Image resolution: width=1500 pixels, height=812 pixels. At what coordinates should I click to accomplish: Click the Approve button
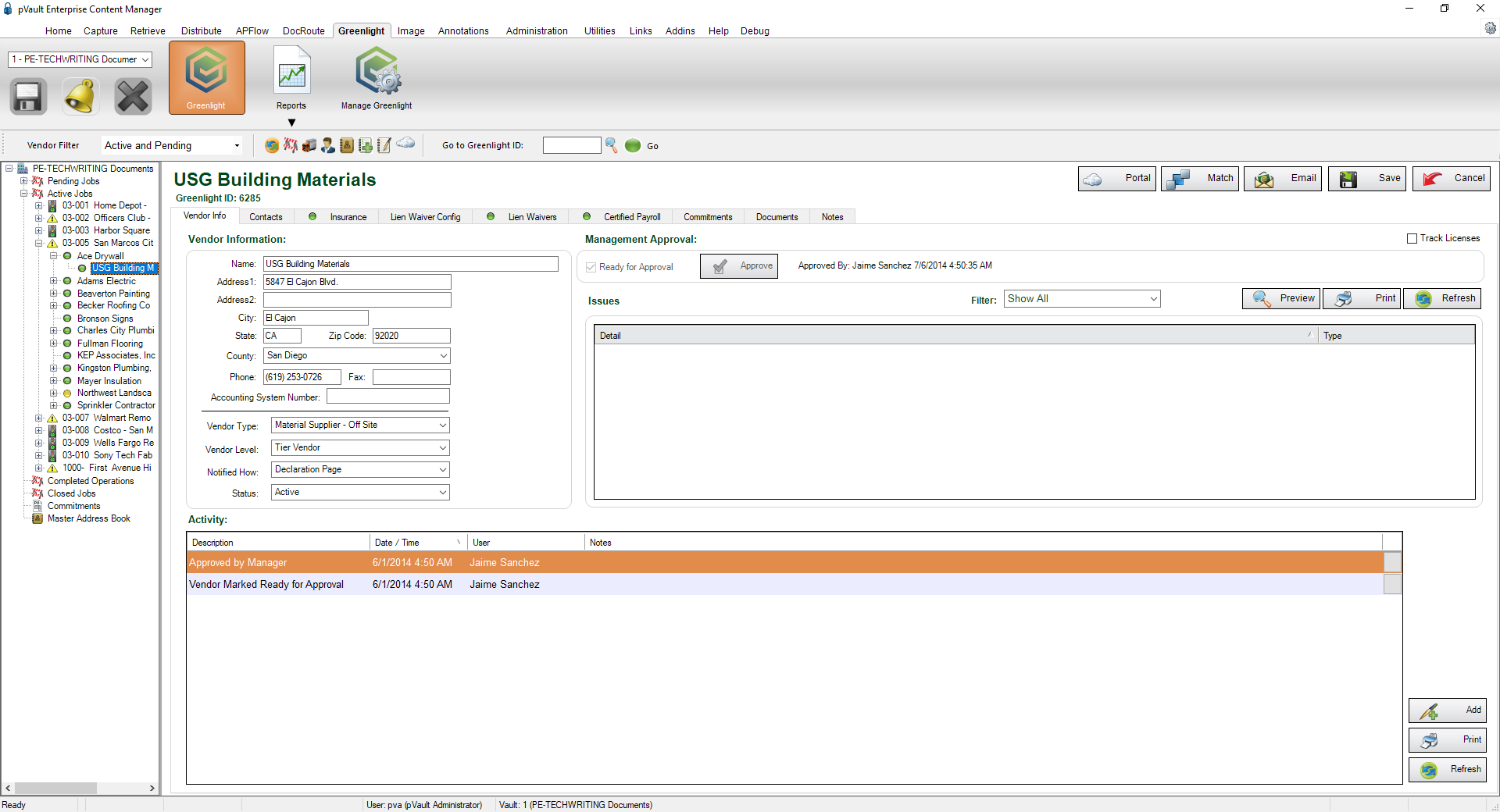(x=739, y=266)
